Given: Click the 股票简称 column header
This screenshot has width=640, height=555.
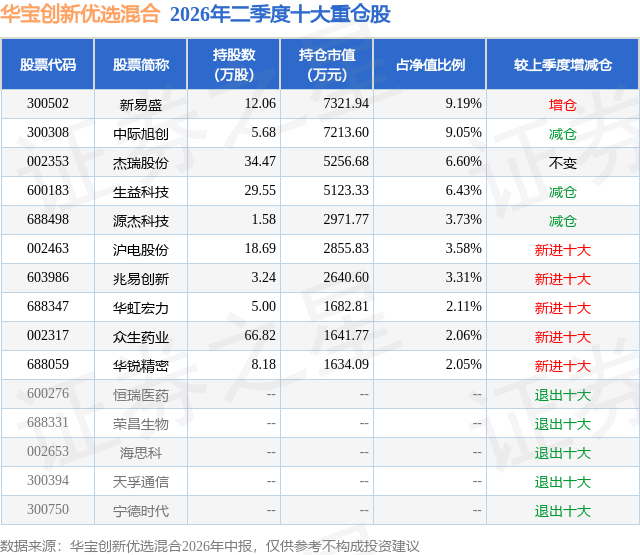Looking at the screenshot, I should point(141,64).
